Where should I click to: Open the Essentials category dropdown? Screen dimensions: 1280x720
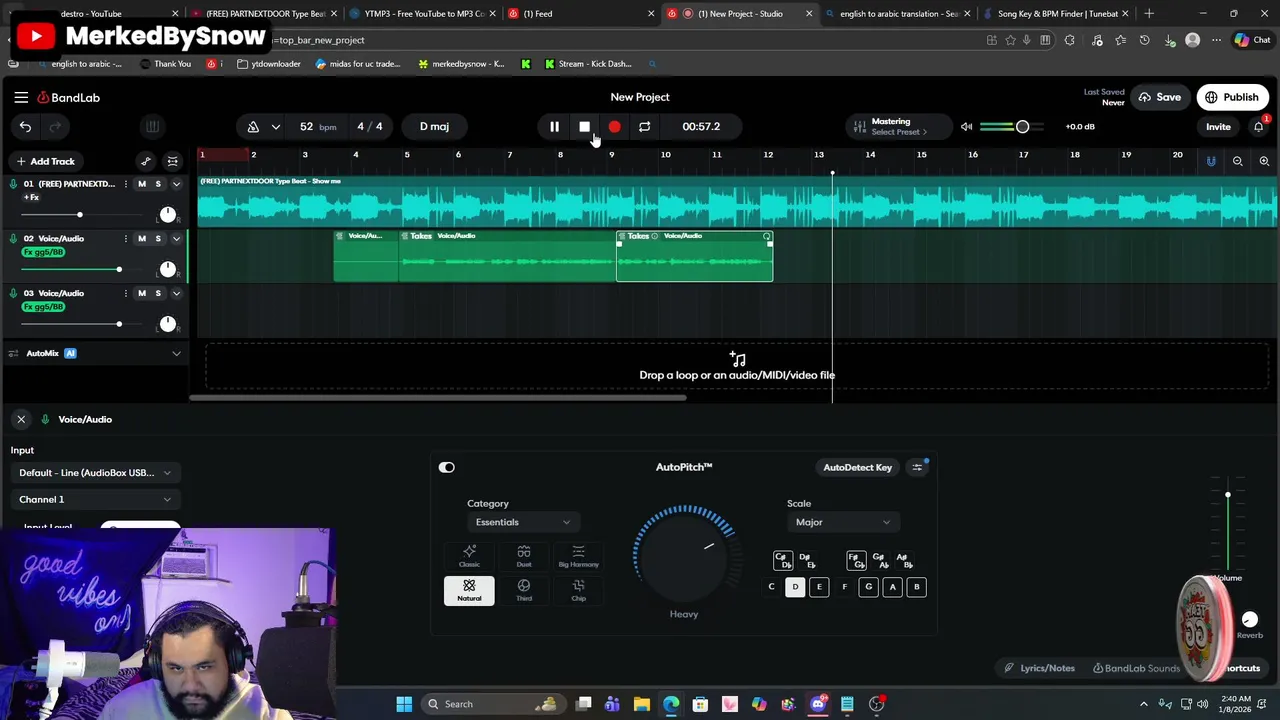coord(522,522)
